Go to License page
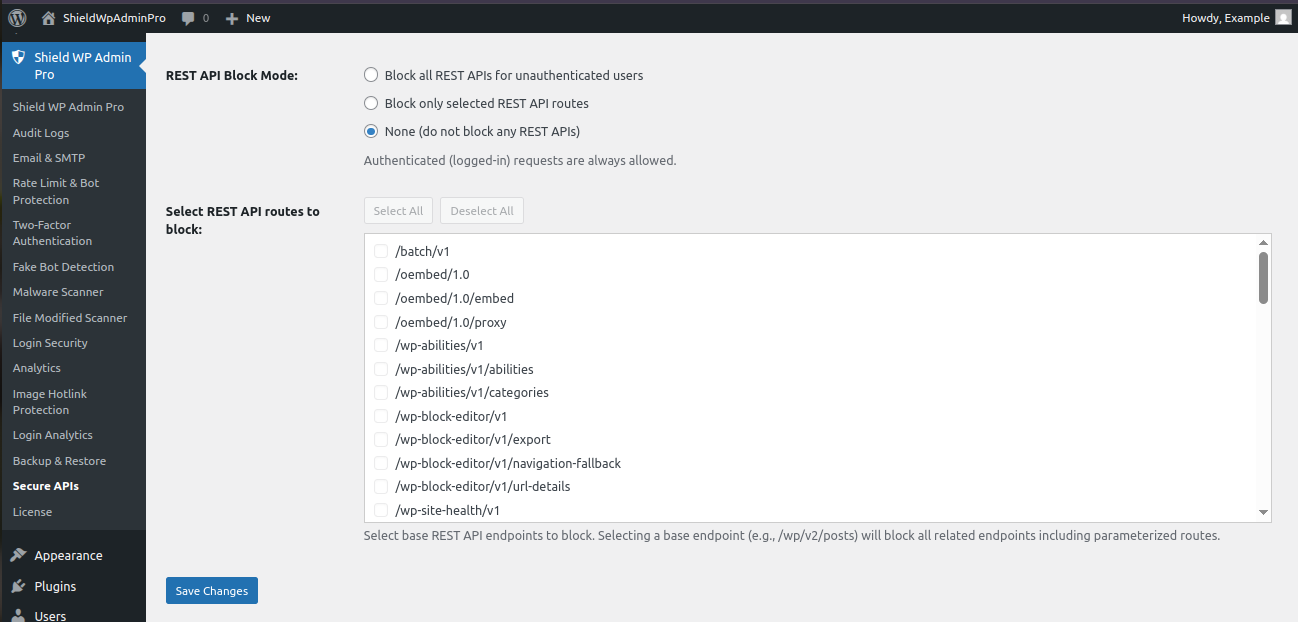Image resolution: width=1298 pixels, height=622 pixels. 32,512
